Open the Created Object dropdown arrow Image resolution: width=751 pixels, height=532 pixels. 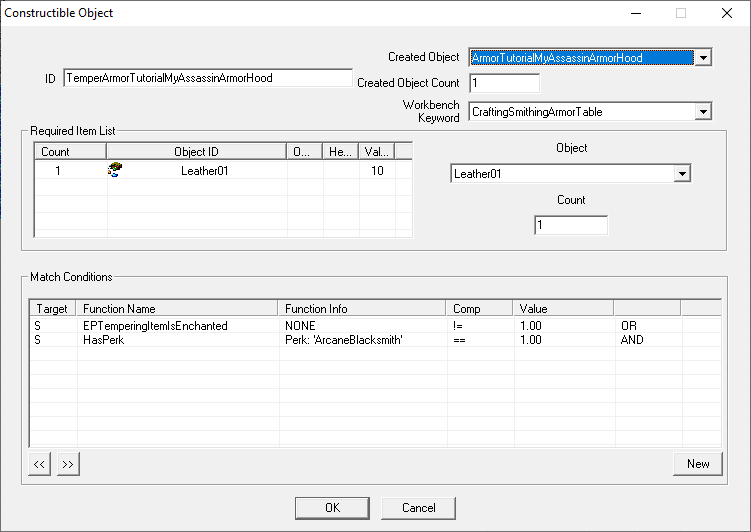pos(703,58)
